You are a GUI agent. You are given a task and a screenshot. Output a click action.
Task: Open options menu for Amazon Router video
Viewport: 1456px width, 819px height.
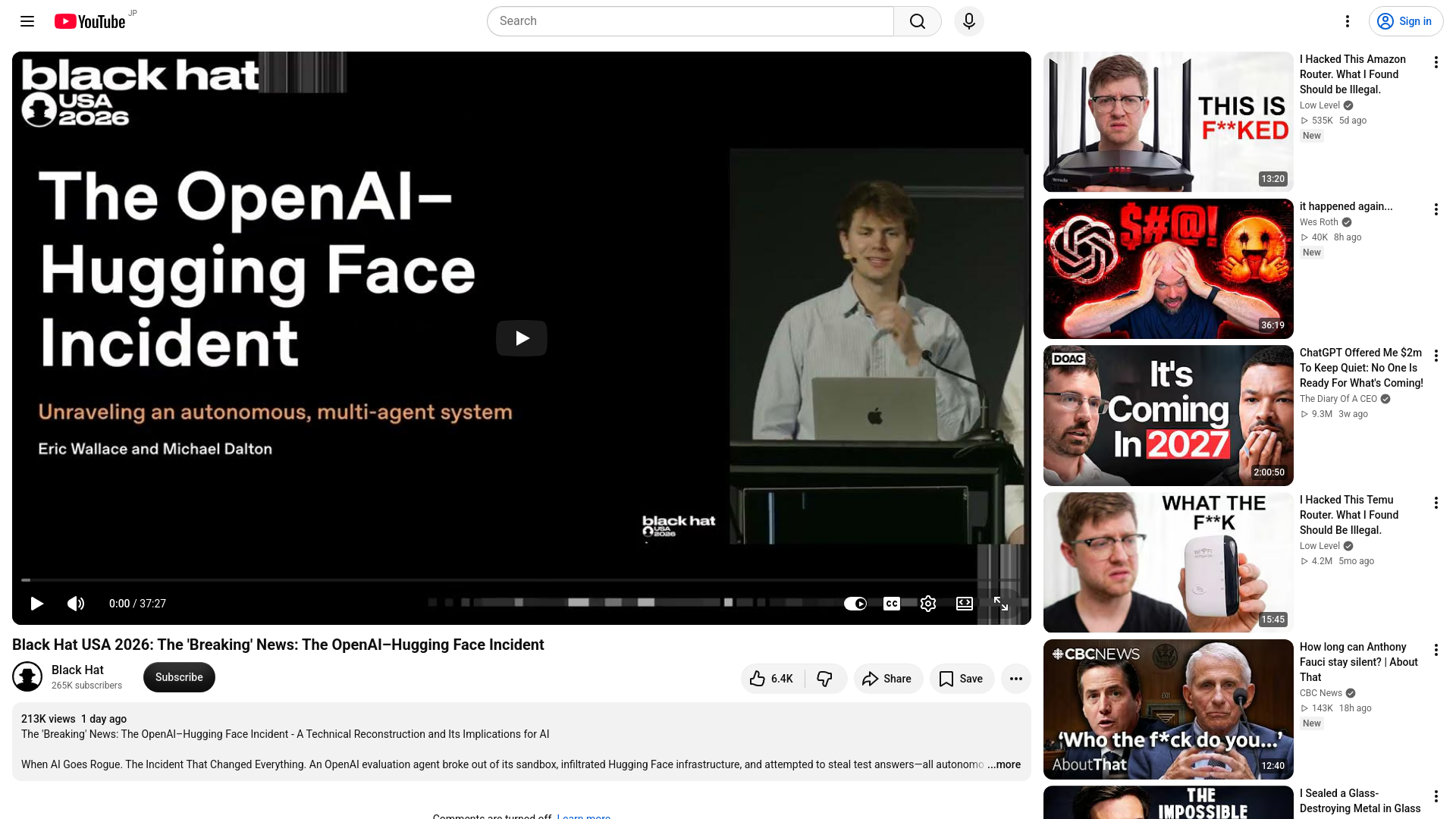pos(1436,62)
